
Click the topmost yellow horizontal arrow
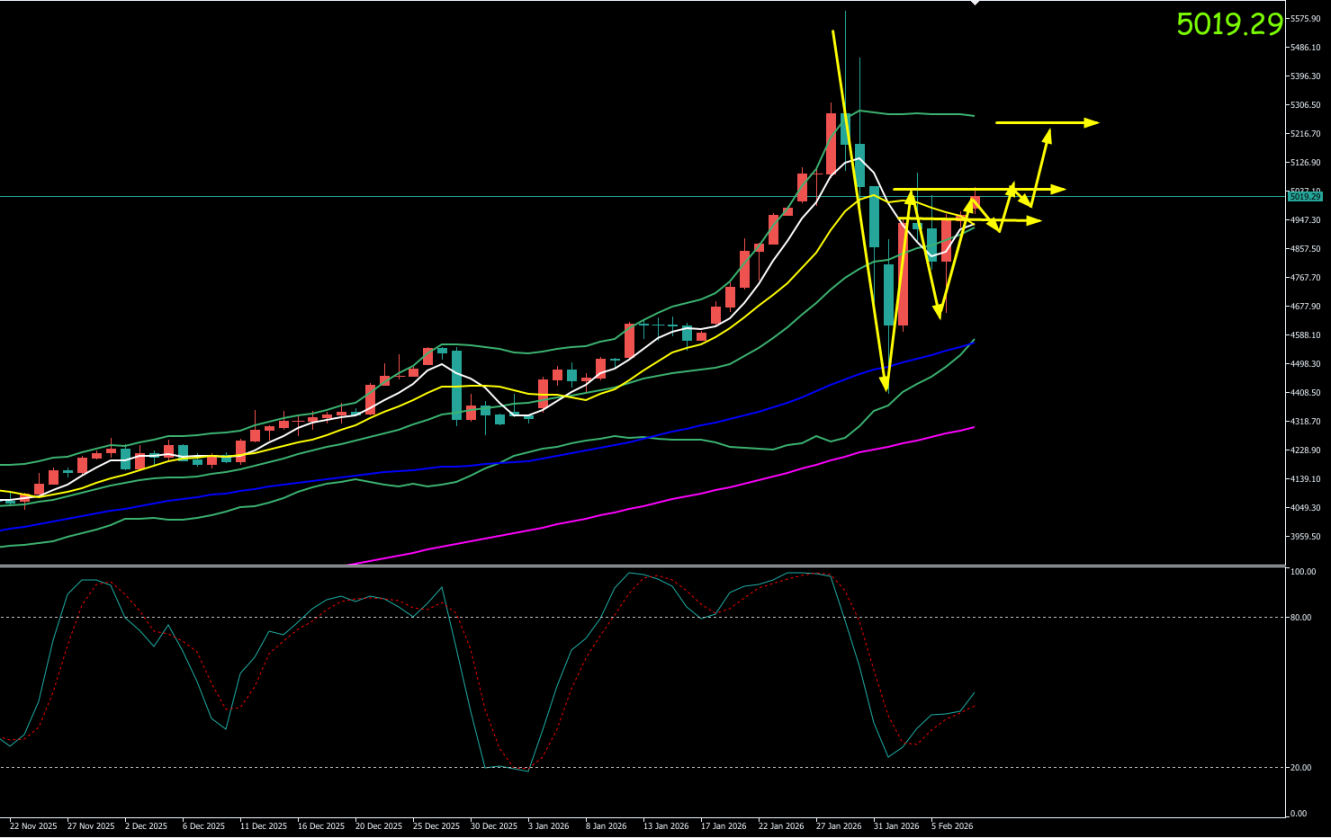(1045, 123)
